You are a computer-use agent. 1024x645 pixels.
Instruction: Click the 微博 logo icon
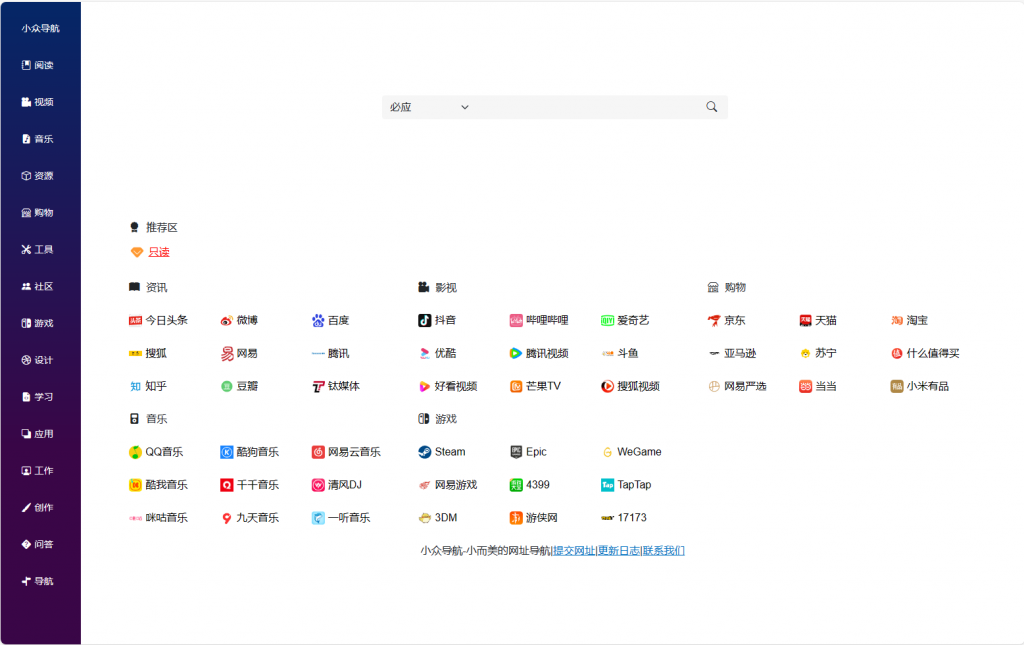[227, 321]
